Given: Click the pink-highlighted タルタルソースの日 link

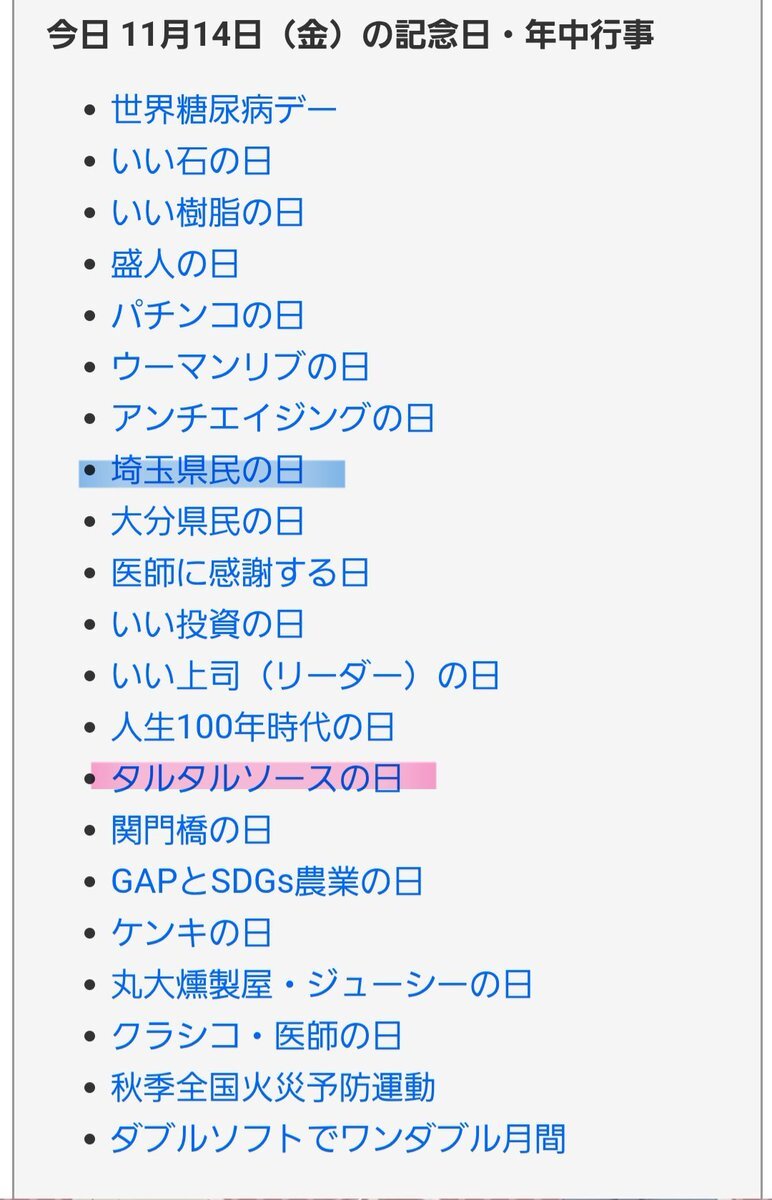Looking at the screenshot, I should point(256,779).
